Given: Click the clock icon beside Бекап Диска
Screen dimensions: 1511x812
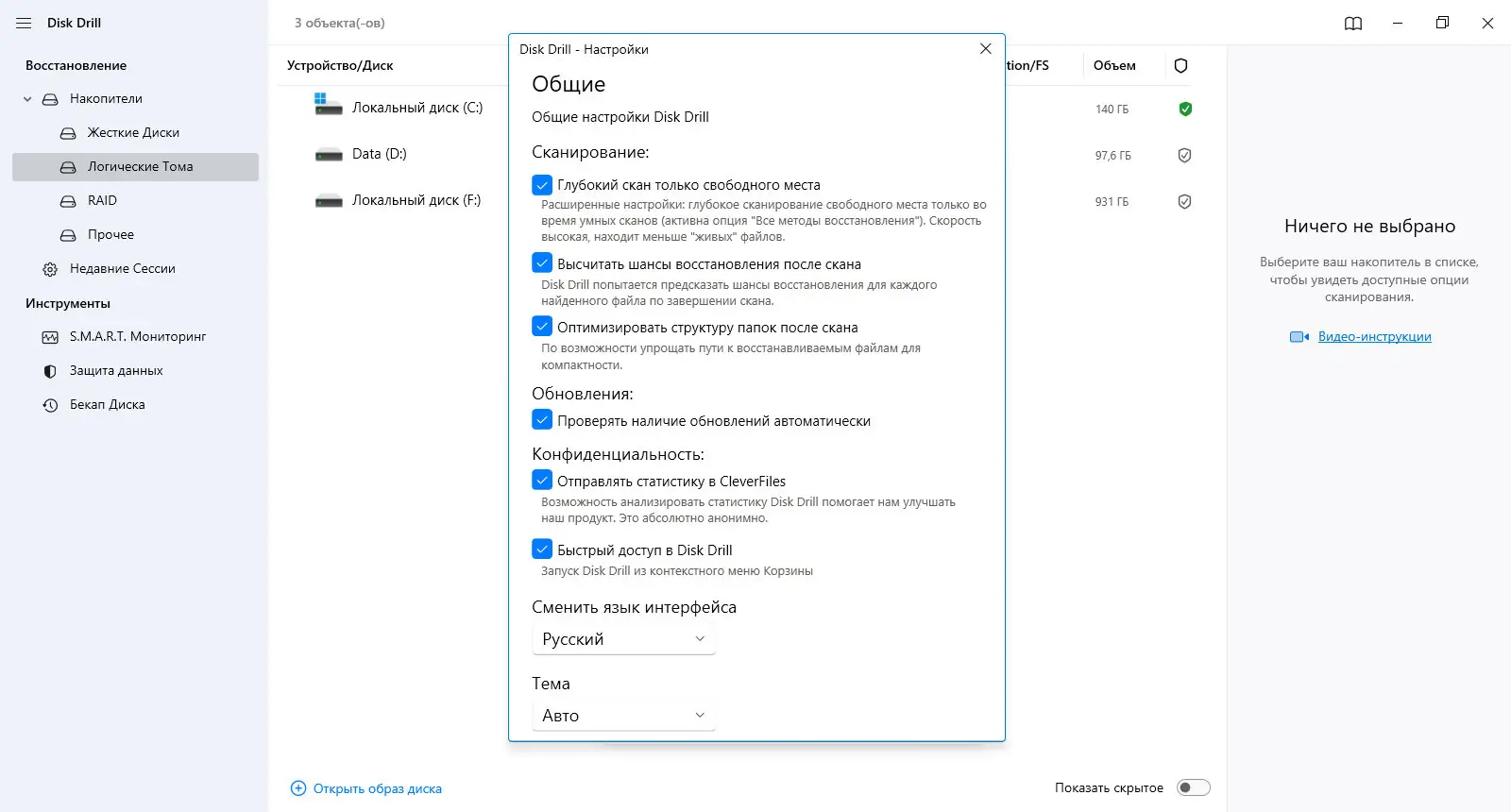Looking at the screenshot, I should click(50, 405).
